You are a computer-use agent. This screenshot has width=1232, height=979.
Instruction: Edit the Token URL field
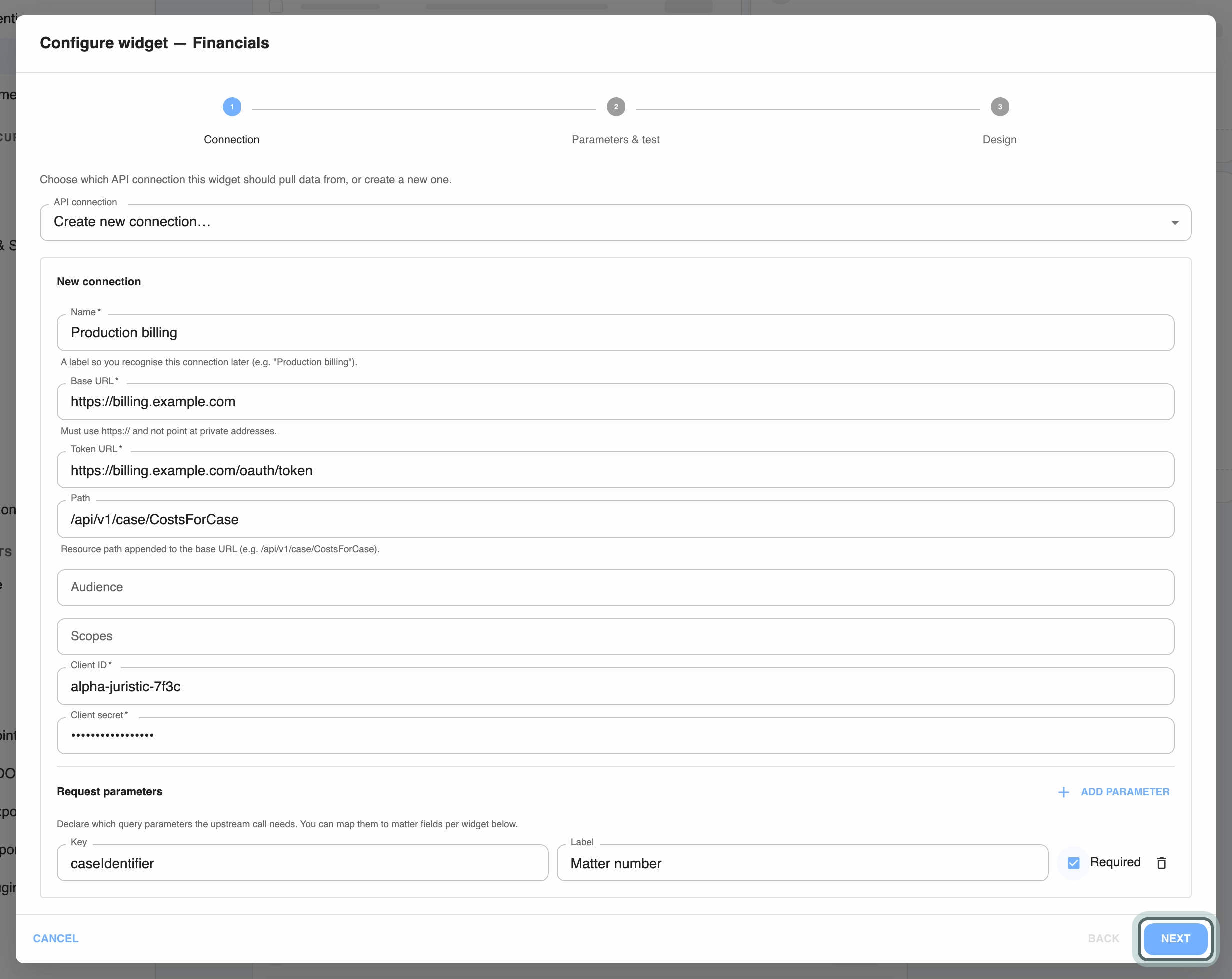(x=615, y=470)
